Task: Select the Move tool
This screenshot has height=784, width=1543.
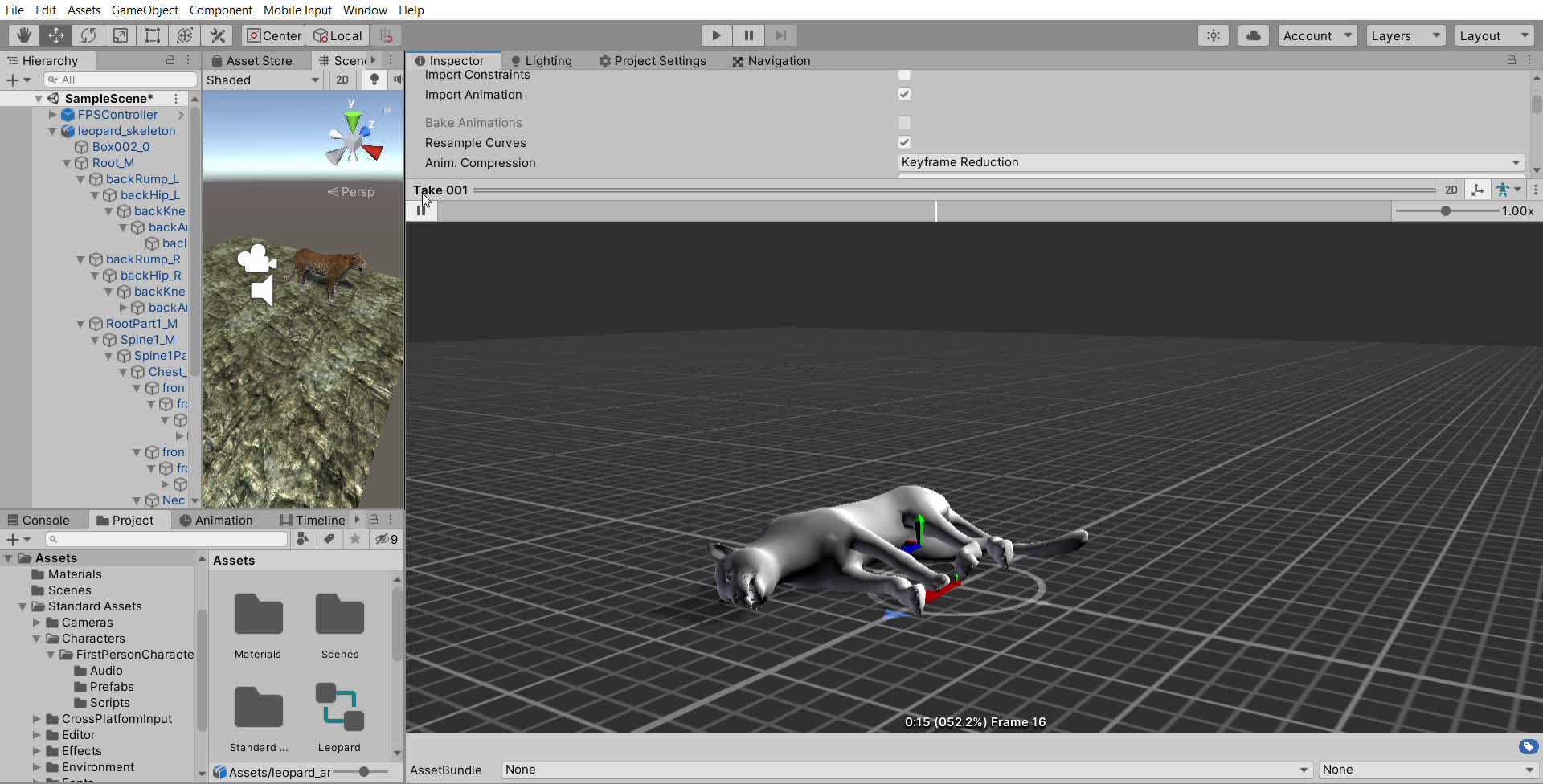Action: point(55,35)
